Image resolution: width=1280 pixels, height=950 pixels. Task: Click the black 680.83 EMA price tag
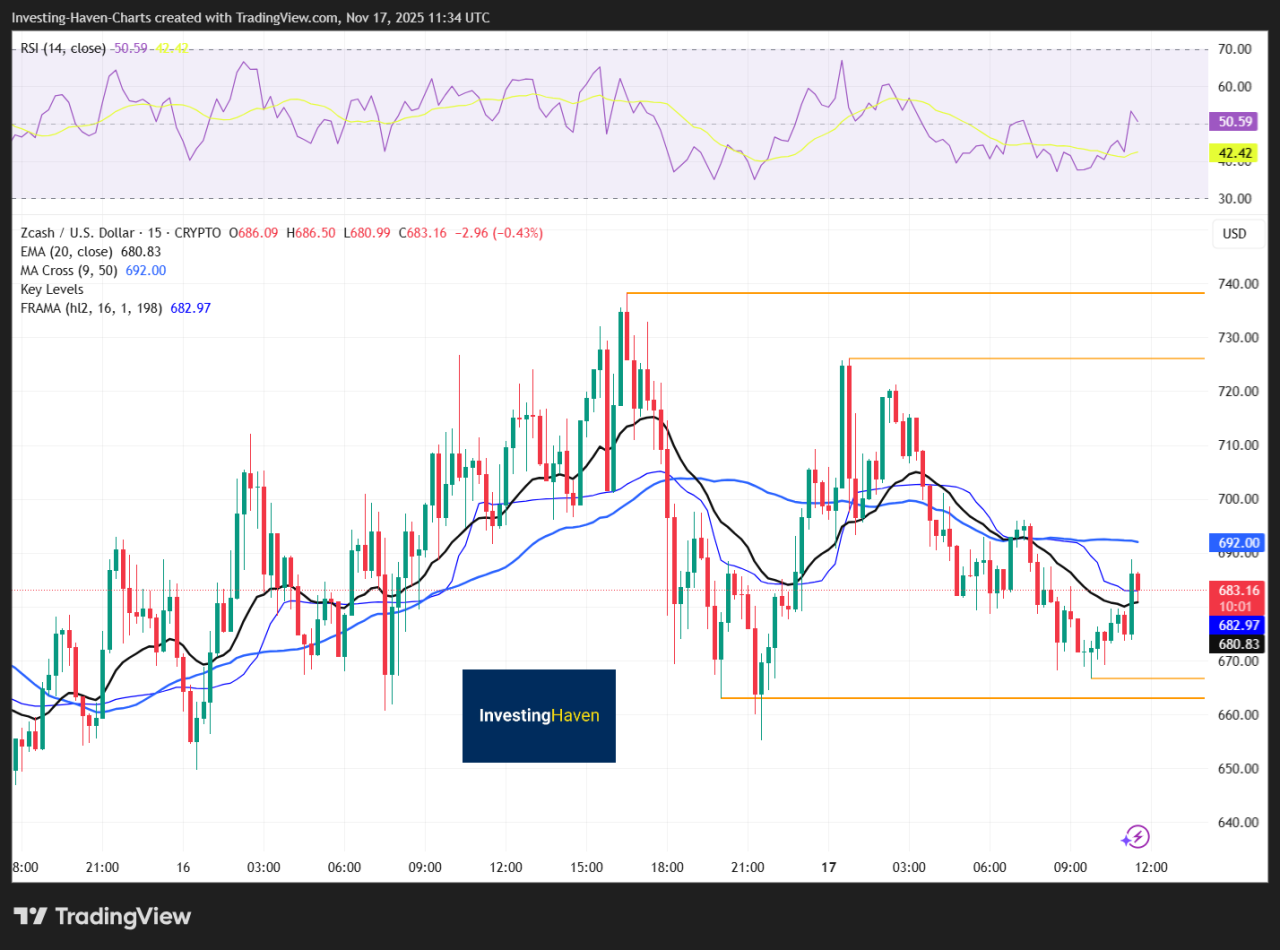click(x=1237, y=643)
